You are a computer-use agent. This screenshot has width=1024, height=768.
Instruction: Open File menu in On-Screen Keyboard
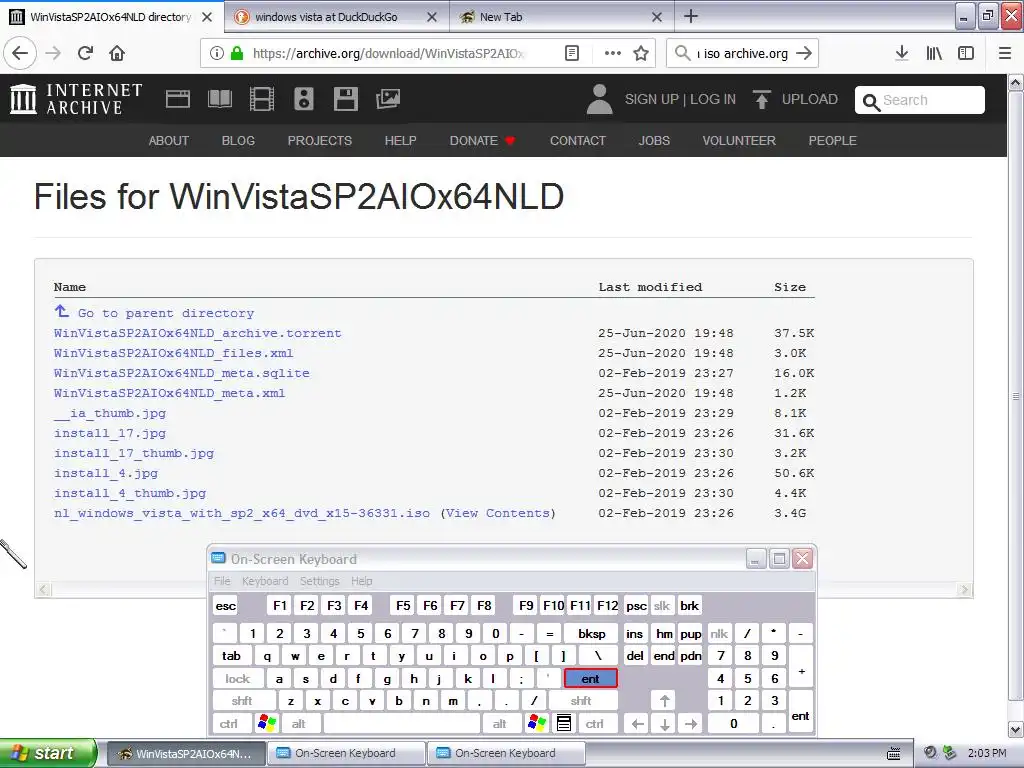coord(222,581)
